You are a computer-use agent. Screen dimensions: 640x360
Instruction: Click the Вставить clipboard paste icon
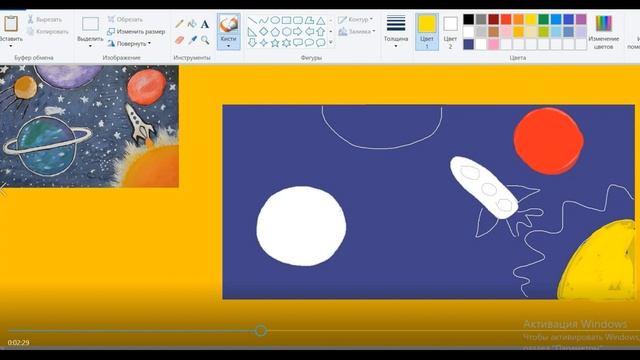[11, 24]
